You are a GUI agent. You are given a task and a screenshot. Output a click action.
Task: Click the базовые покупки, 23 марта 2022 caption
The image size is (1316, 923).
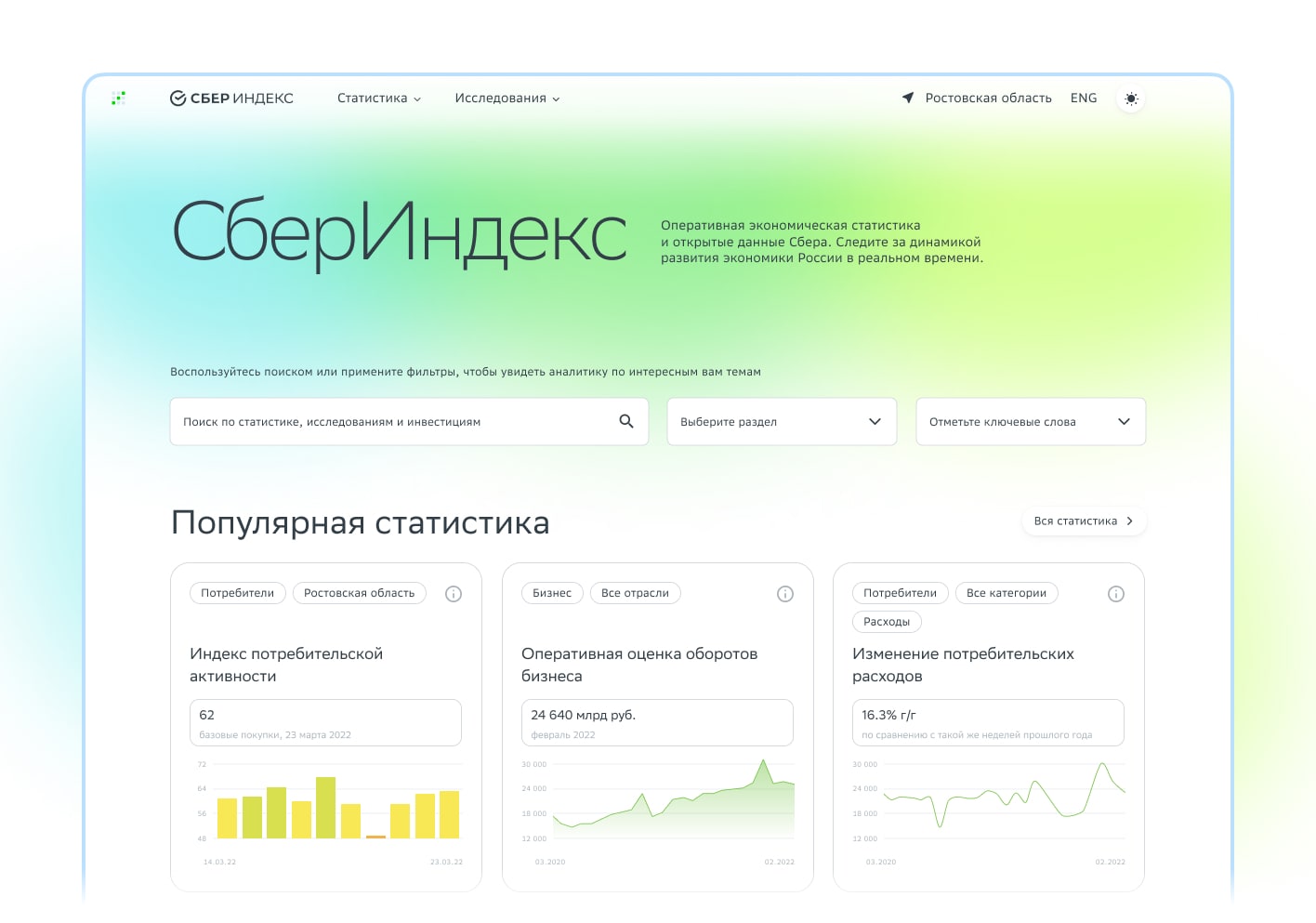pyautogui.click(x=275, y=735)
